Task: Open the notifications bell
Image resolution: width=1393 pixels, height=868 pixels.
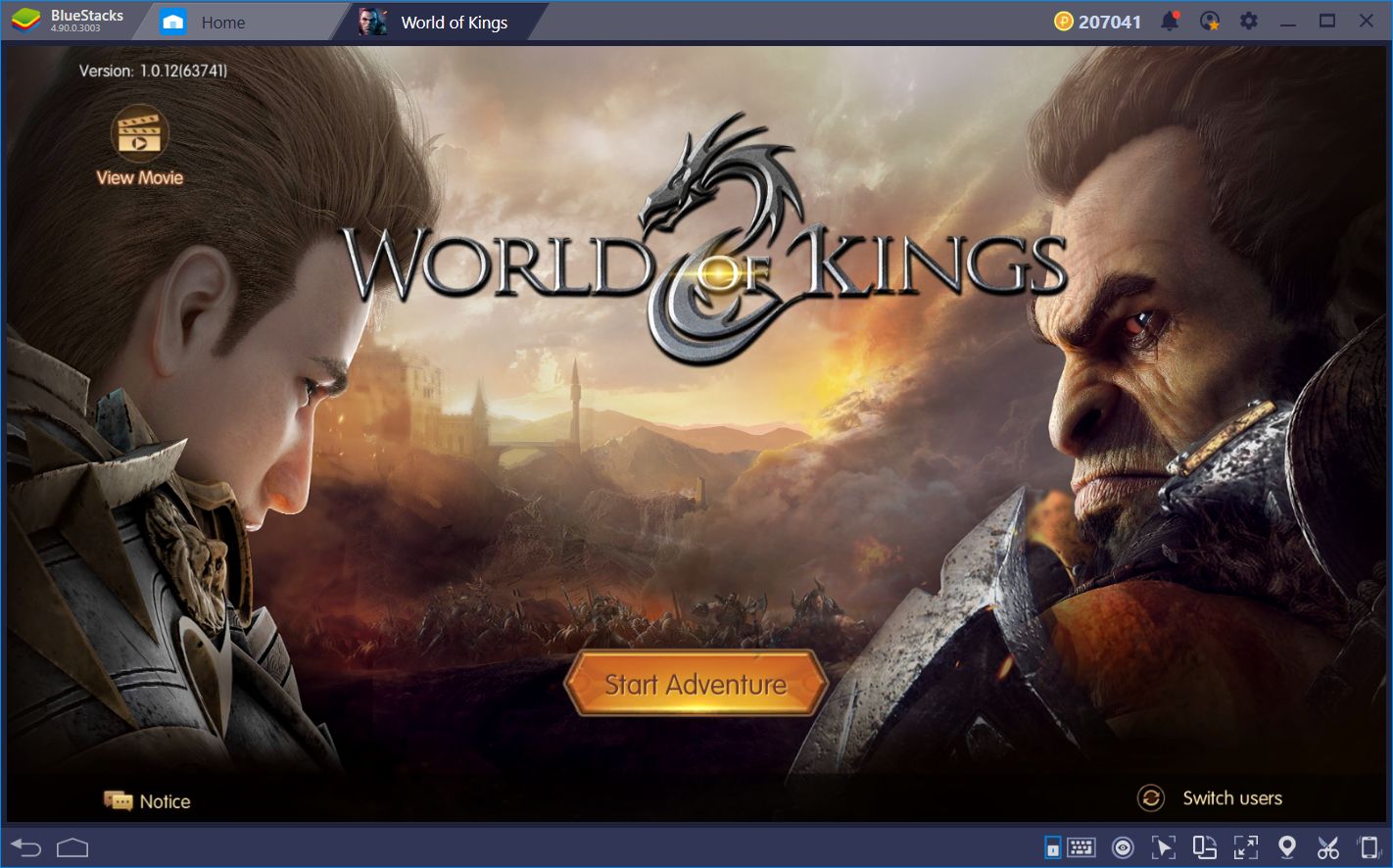Action: 1170,22
